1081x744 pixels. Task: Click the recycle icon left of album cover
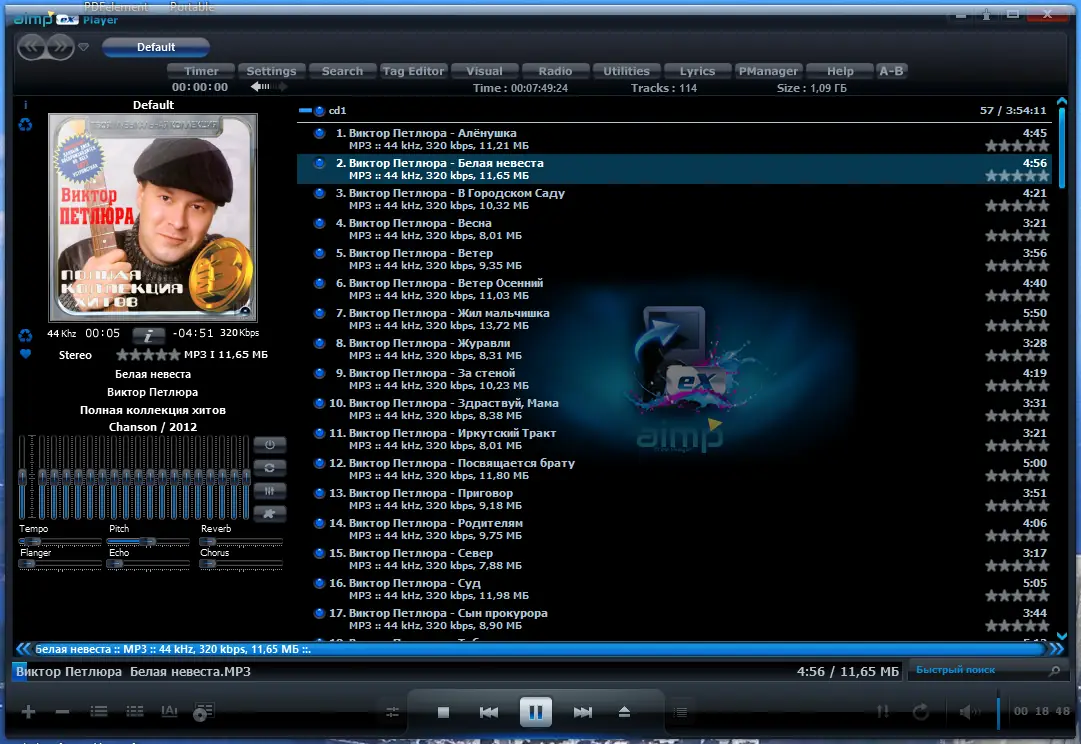point(26,125)
